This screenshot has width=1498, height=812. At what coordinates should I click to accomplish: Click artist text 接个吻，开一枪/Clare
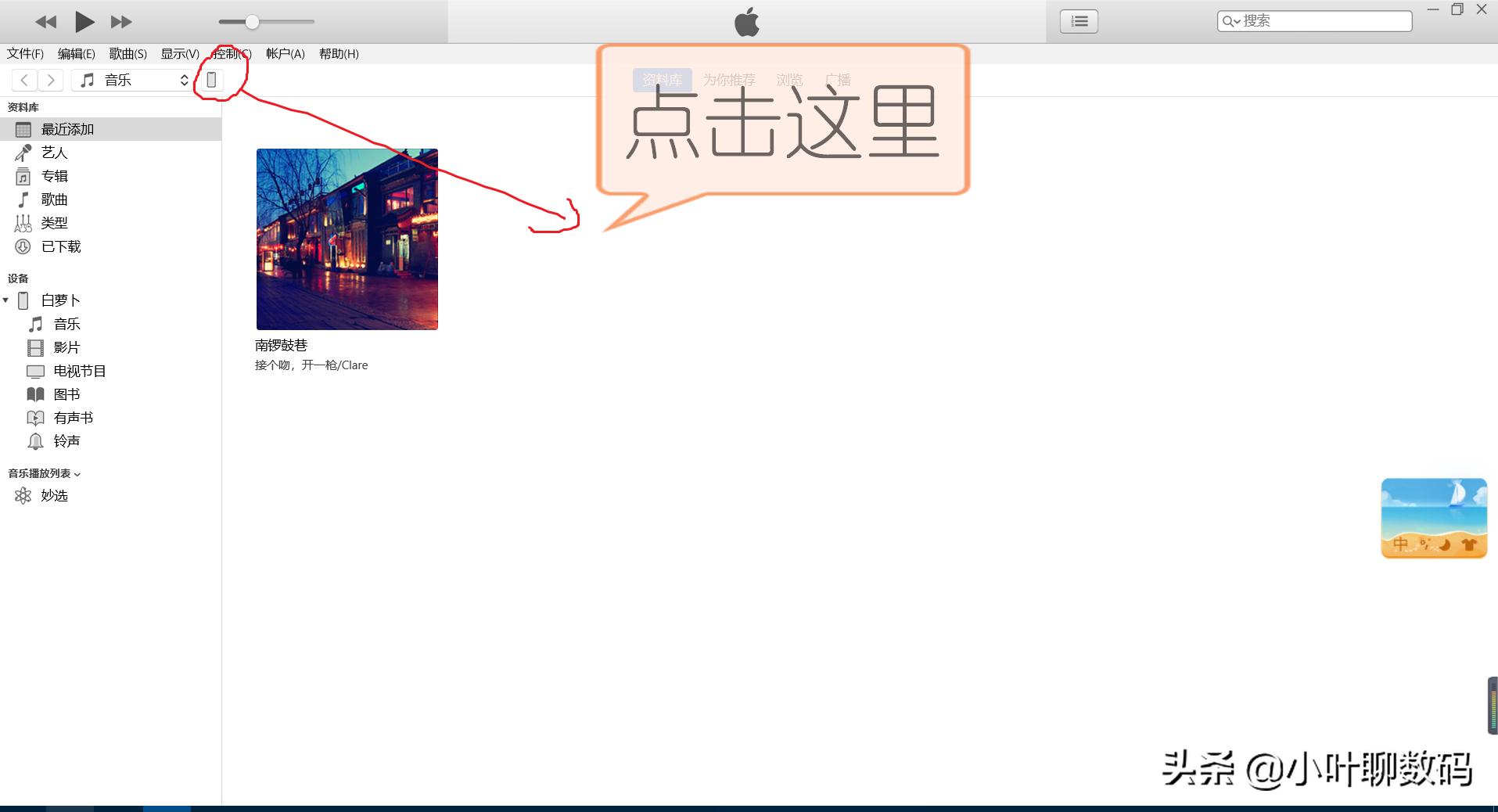point(311,365)
